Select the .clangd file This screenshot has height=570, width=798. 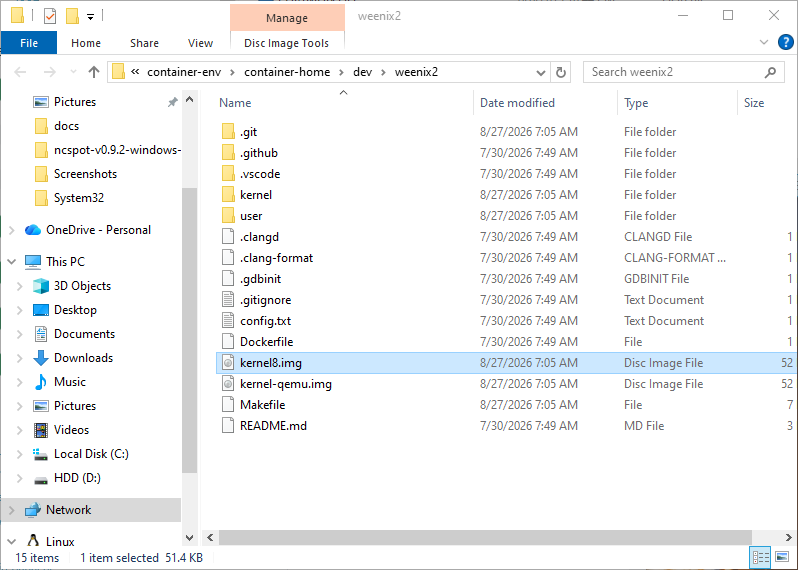260,237
